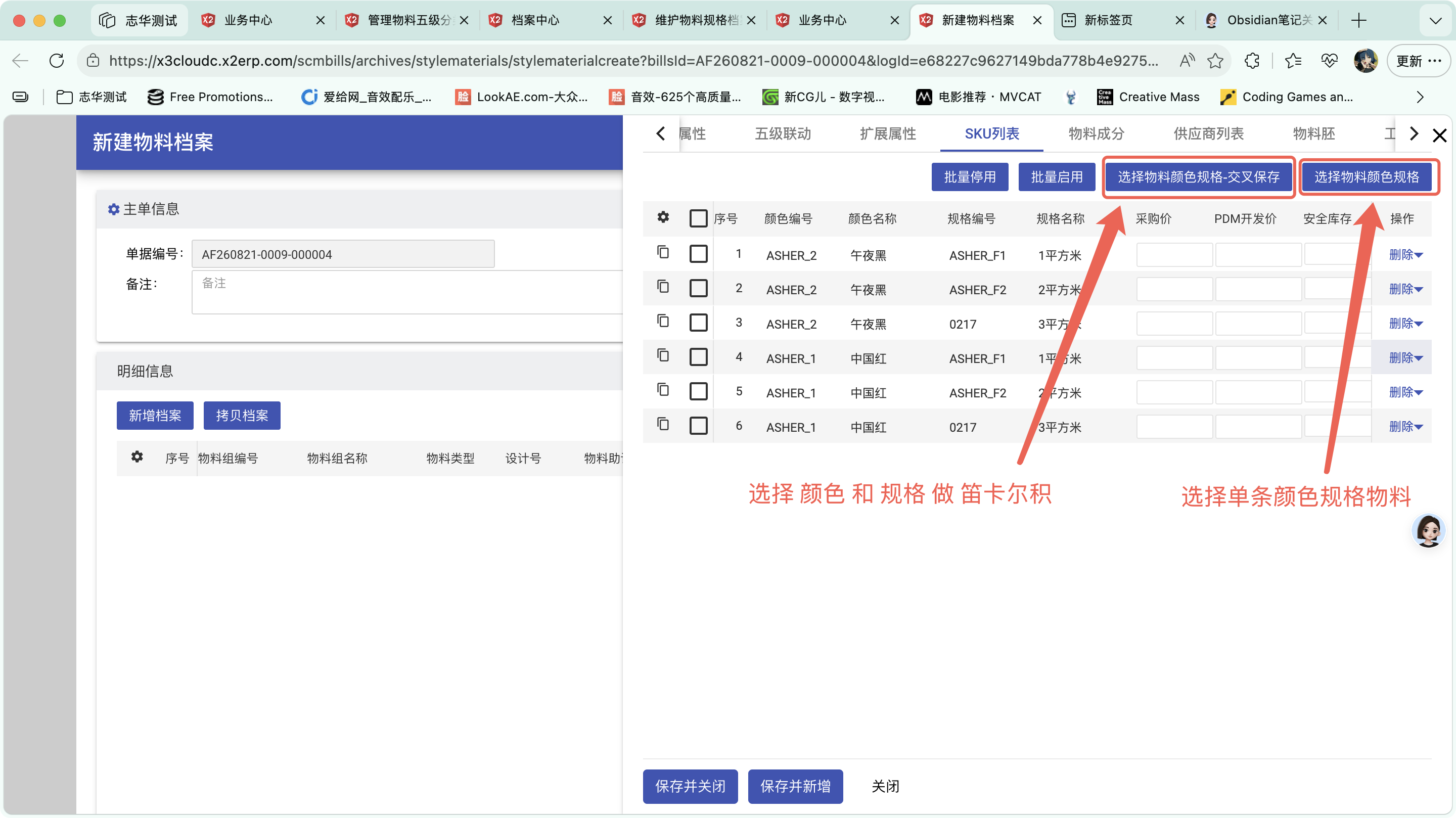
Task: Select the checkbox for SKU row 4
Action: pos(699,357)
